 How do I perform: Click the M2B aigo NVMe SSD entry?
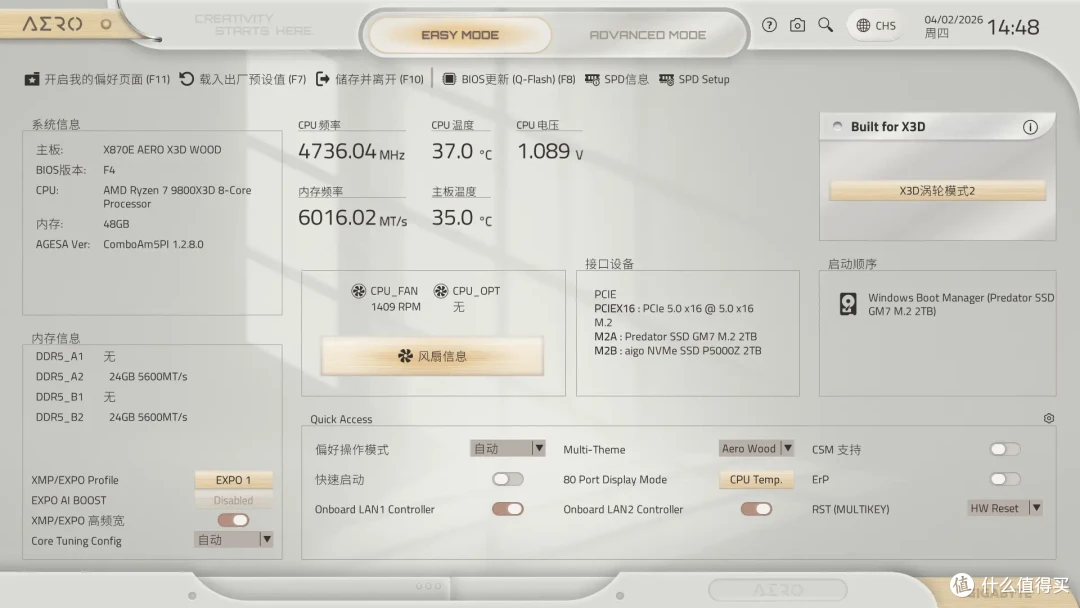(678, 350)
